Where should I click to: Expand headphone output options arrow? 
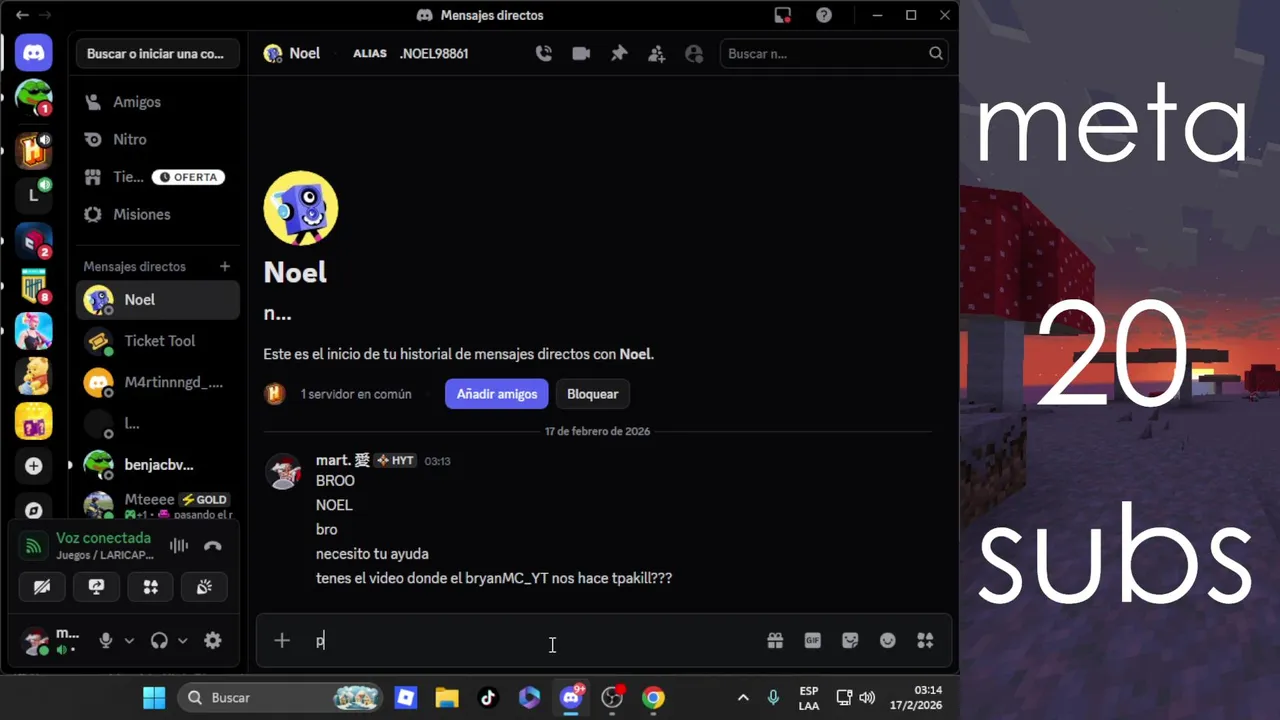pos(182,641)
